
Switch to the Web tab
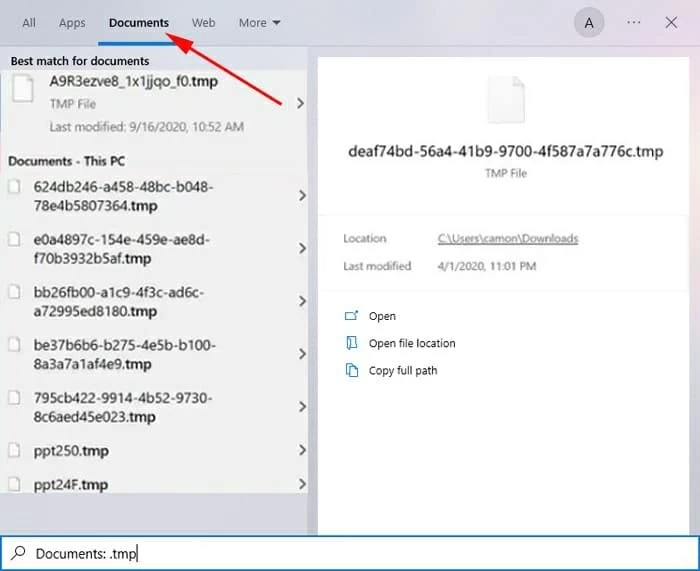203,23
